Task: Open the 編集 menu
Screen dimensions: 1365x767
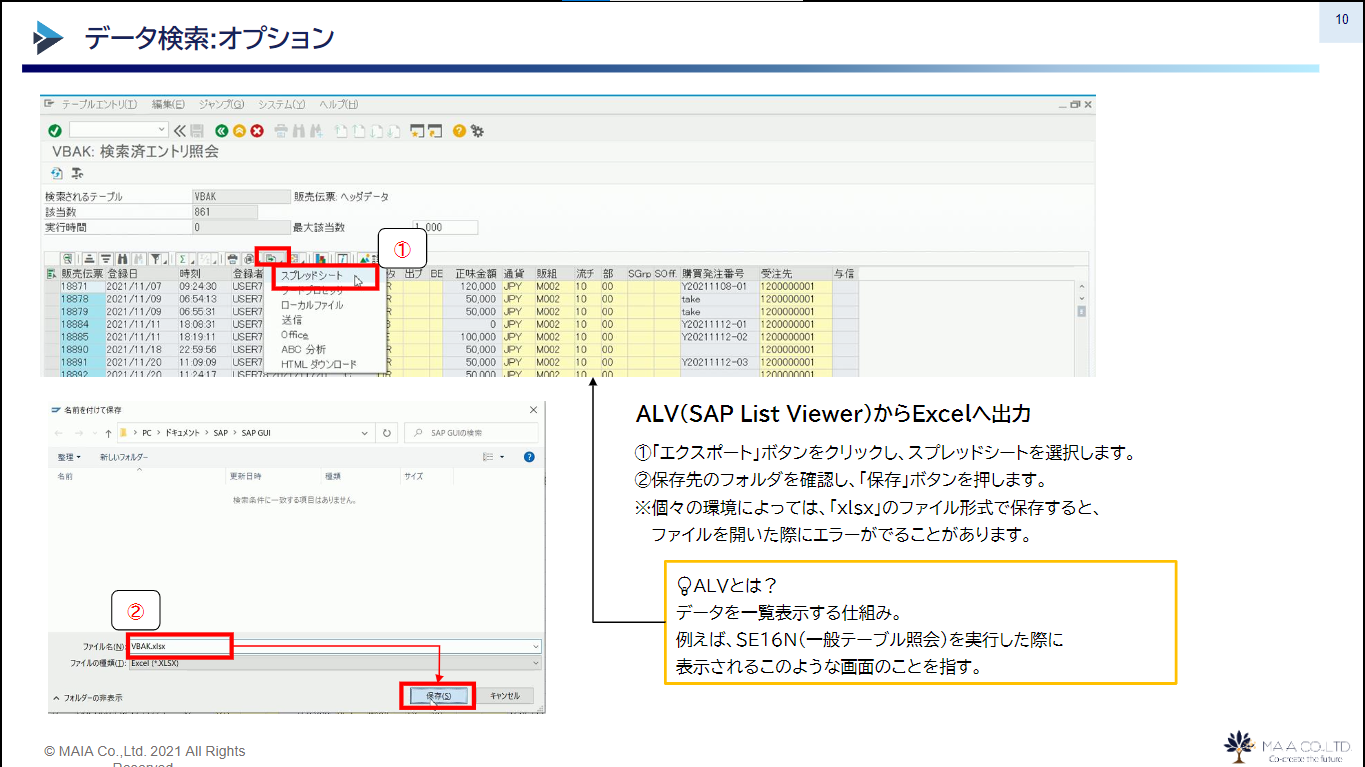Action: 168,104
